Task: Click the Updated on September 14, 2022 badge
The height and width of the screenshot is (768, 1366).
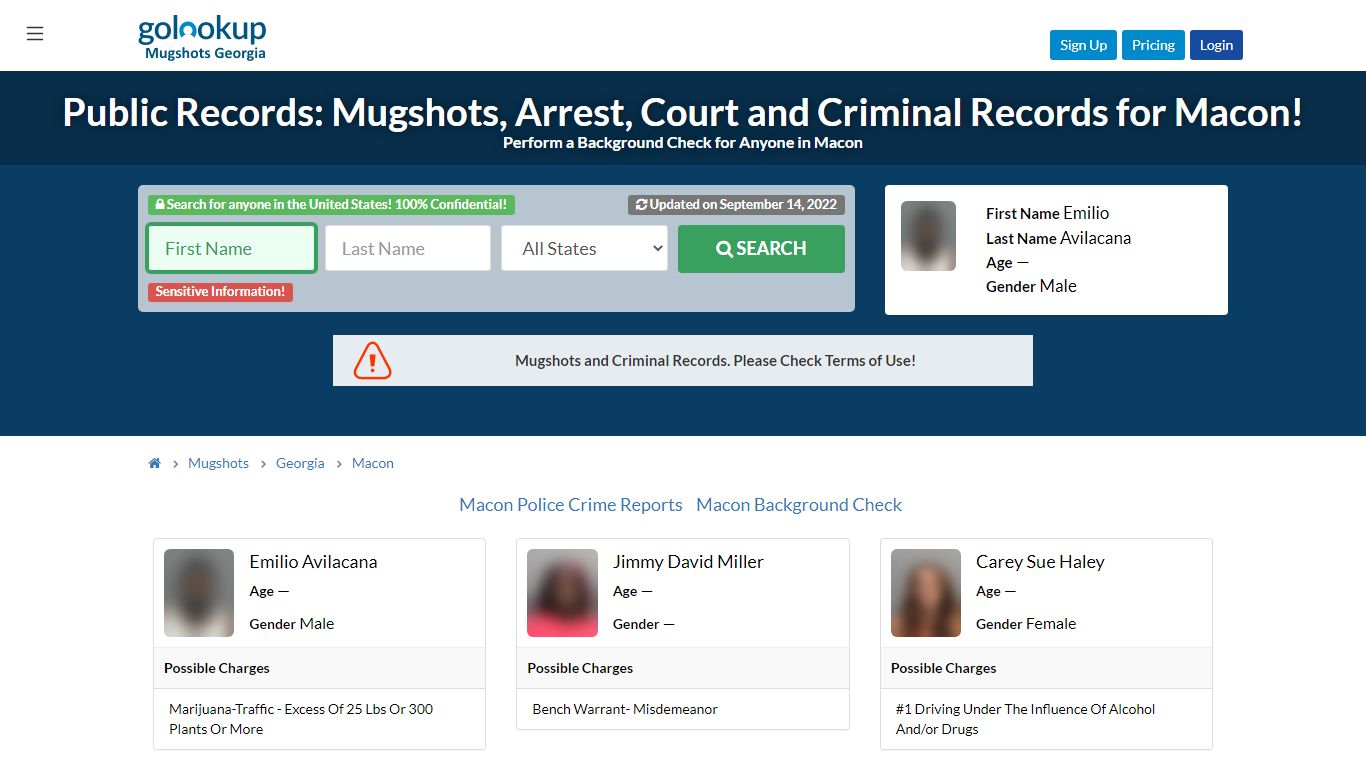Action: 736,204
